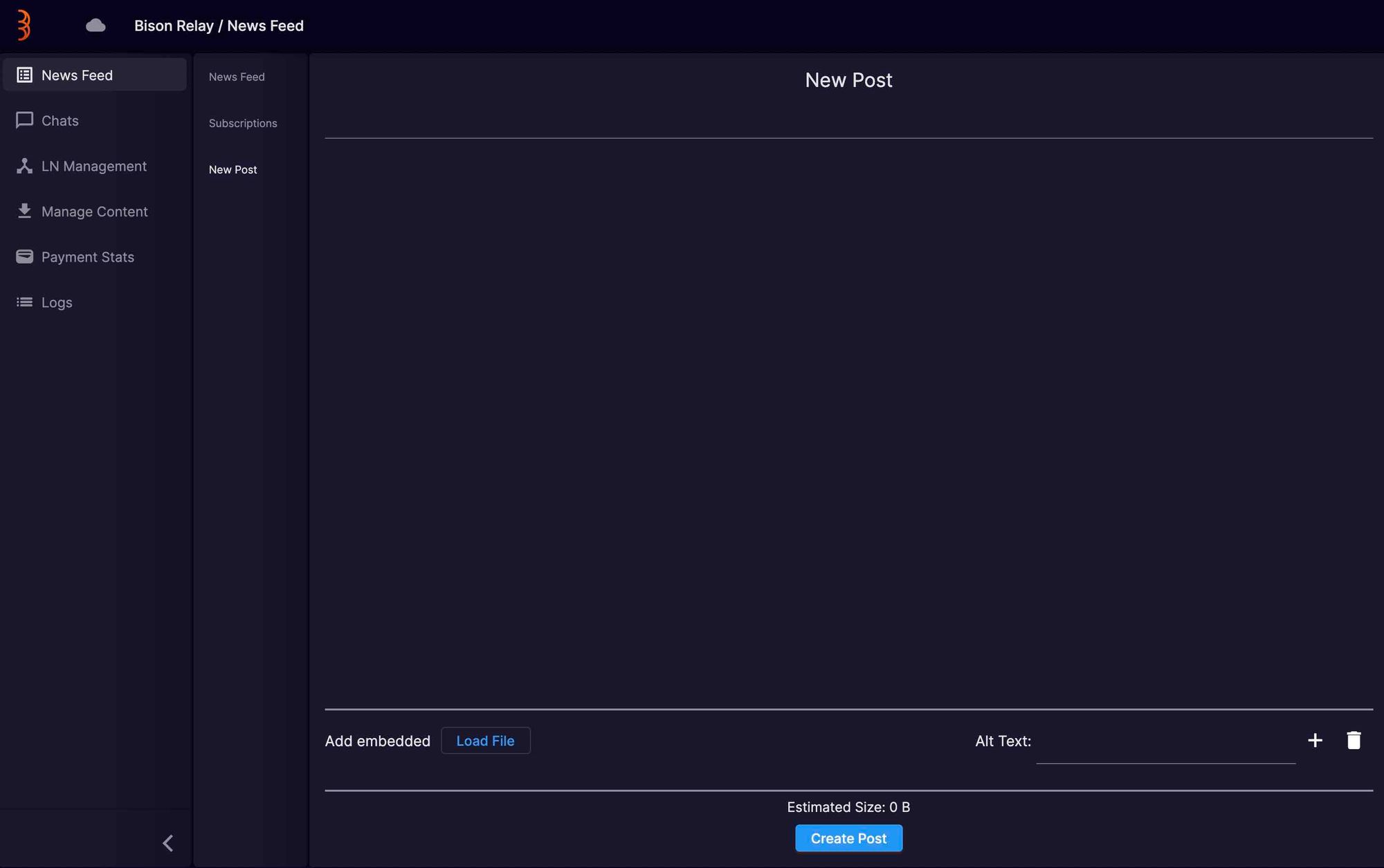Click the New Post heading

(848, 80)
